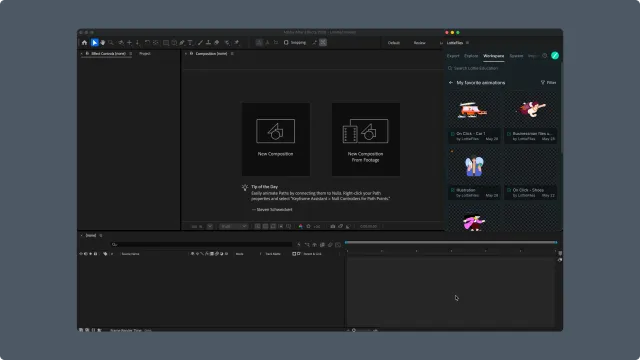Viewport: 640px width, 360px height.
Task: Select the Zoom magnifier tool
Action: (x=111, y=42)
